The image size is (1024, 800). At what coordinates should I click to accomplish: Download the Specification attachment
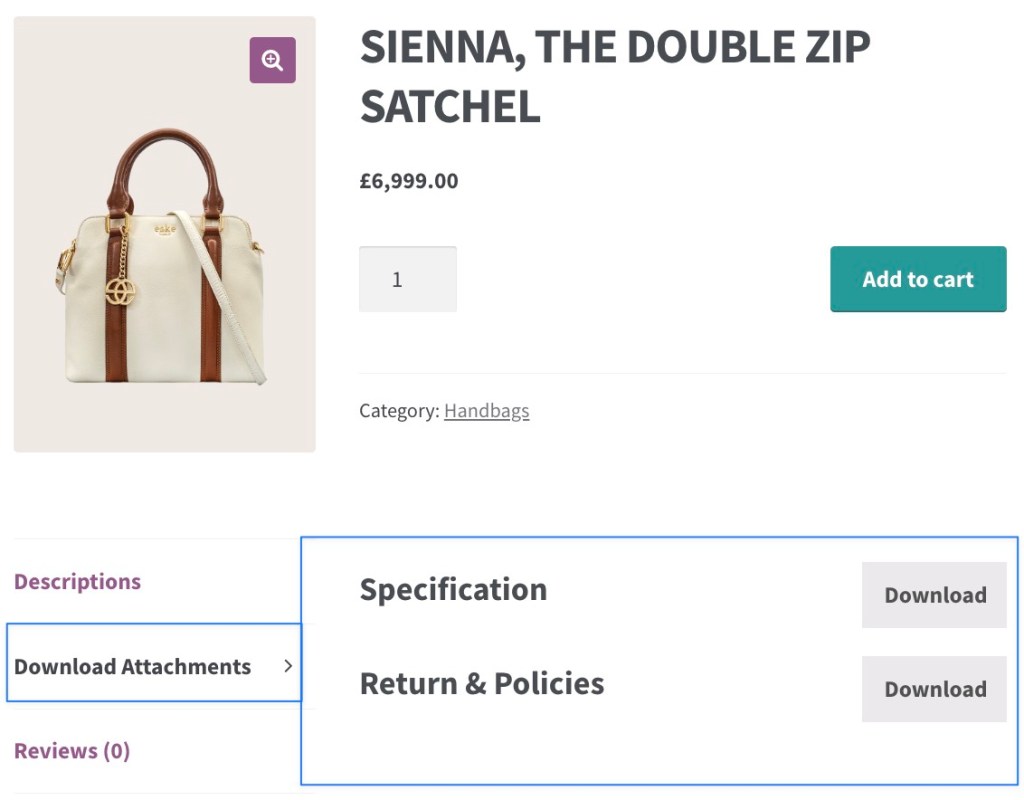(x=934, y=595)
